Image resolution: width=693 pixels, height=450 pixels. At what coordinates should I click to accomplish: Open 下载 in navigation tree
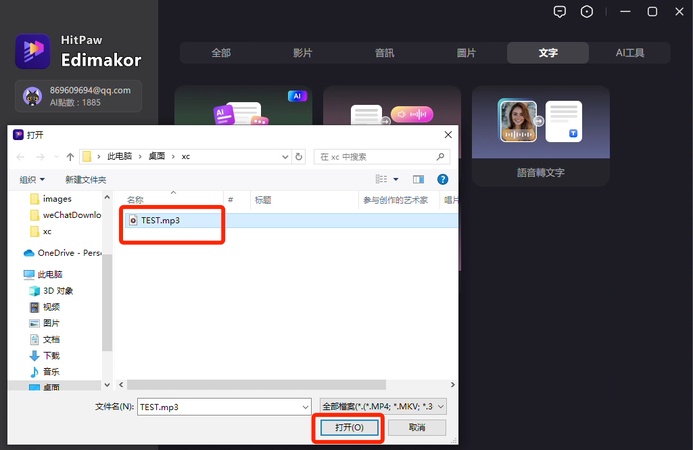44,355
